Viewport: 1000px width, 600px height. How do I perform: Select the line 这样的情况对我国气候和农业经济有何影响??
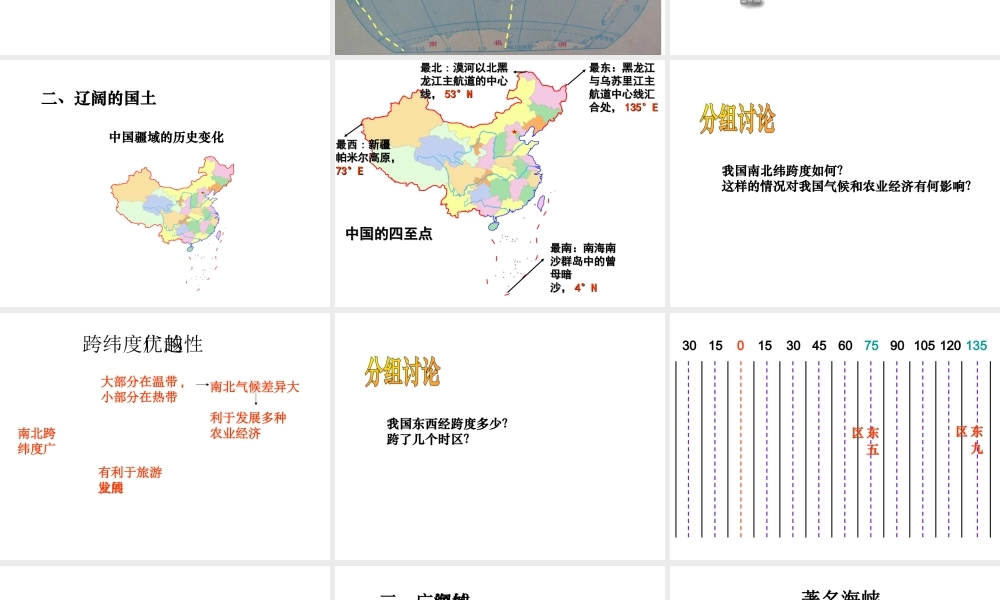coord(846,186)
